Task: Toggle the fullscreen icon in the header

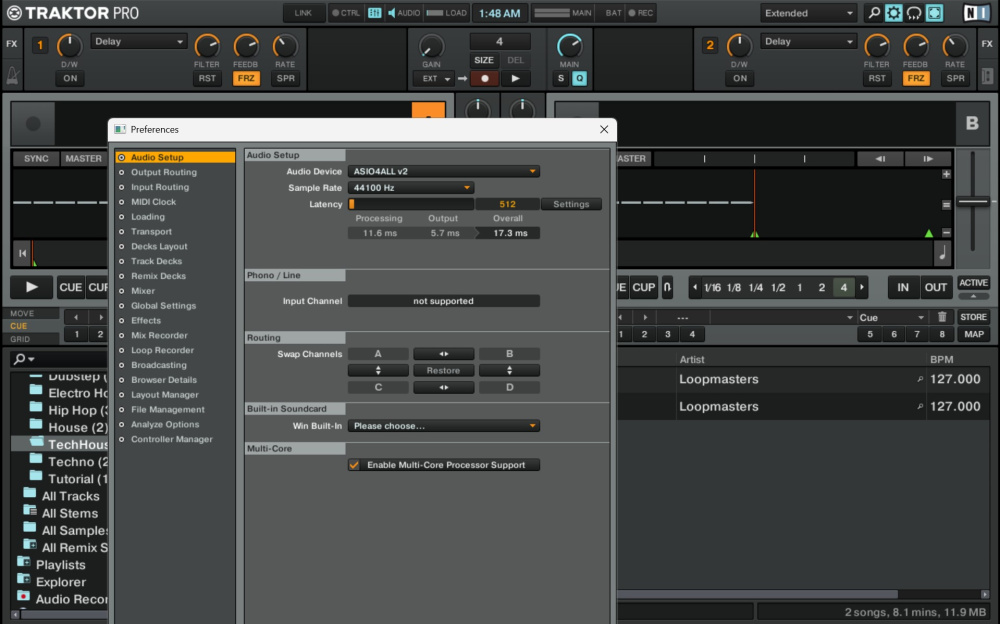Action: coord(934,13)
